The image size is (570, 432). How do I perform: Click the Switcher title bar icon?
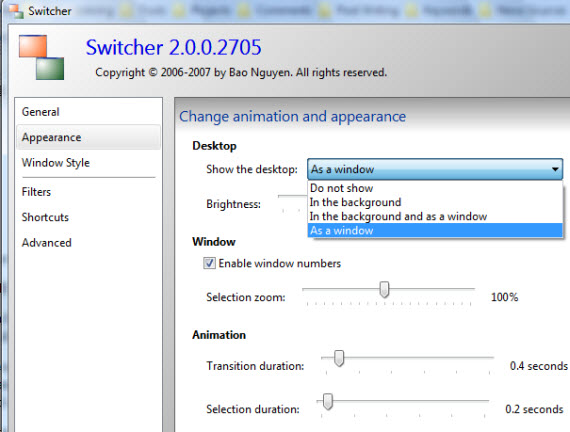16,11
